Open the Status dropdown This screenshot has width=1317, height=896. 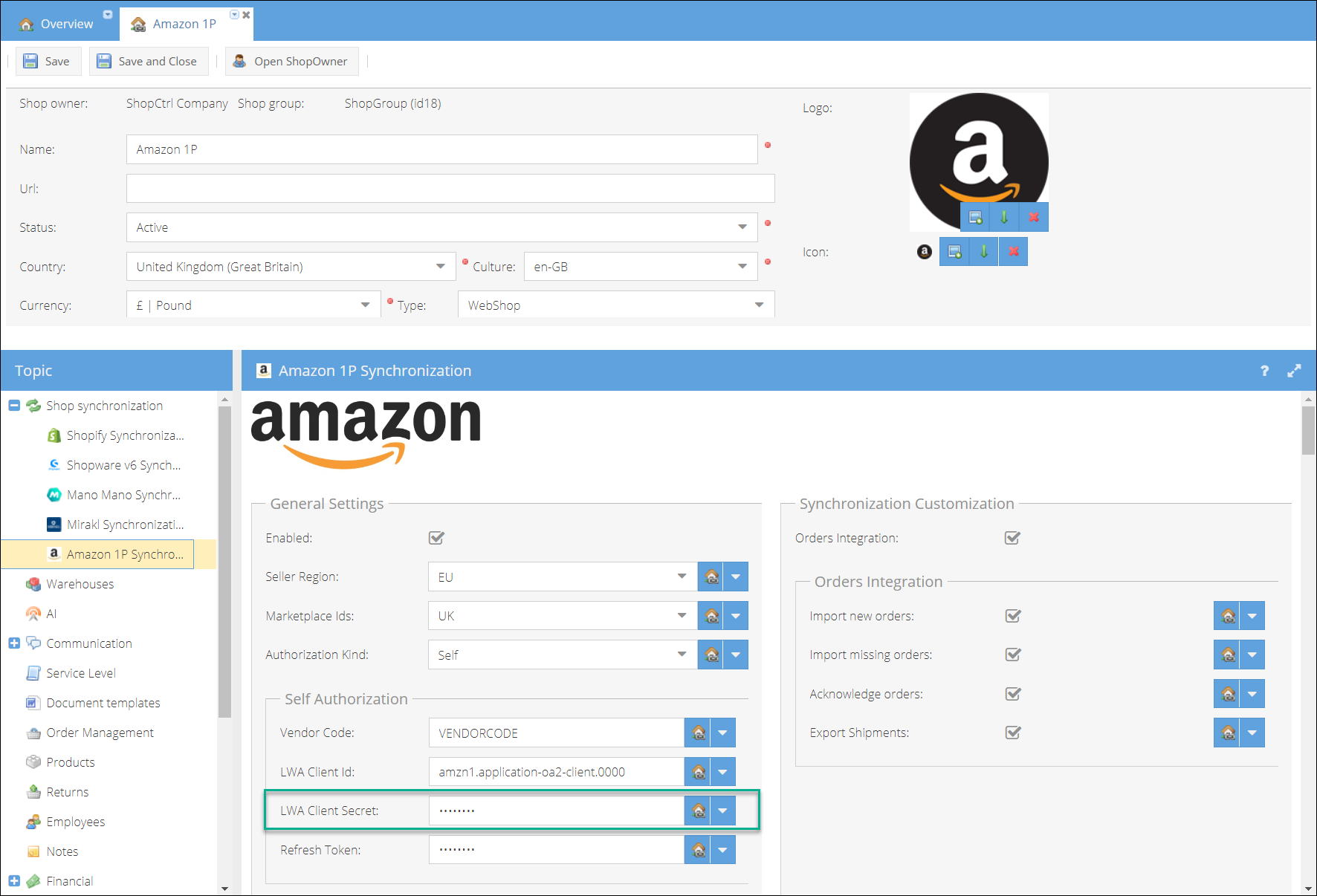(742, 227)
